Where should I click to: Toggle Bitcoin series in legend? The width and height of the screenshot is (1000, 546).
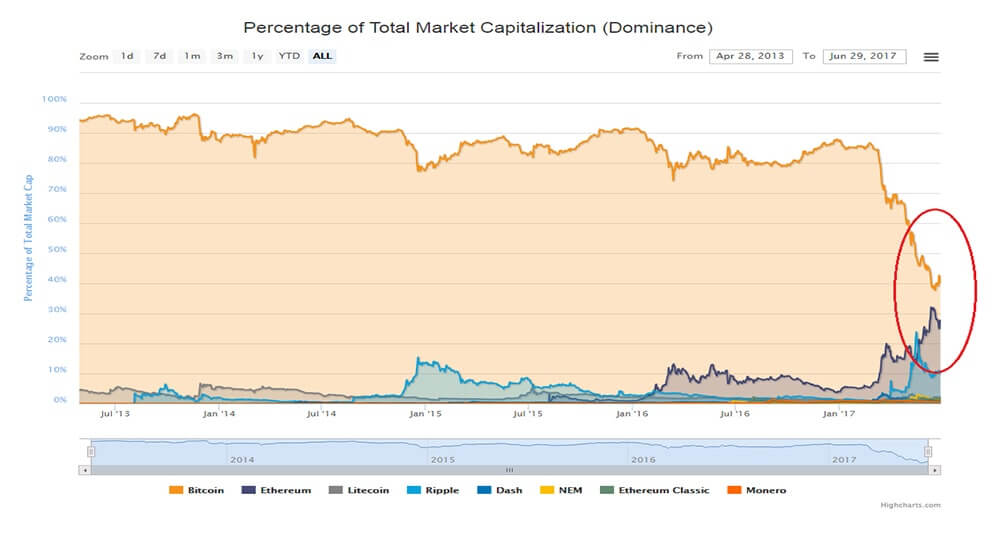pos(198,490)
